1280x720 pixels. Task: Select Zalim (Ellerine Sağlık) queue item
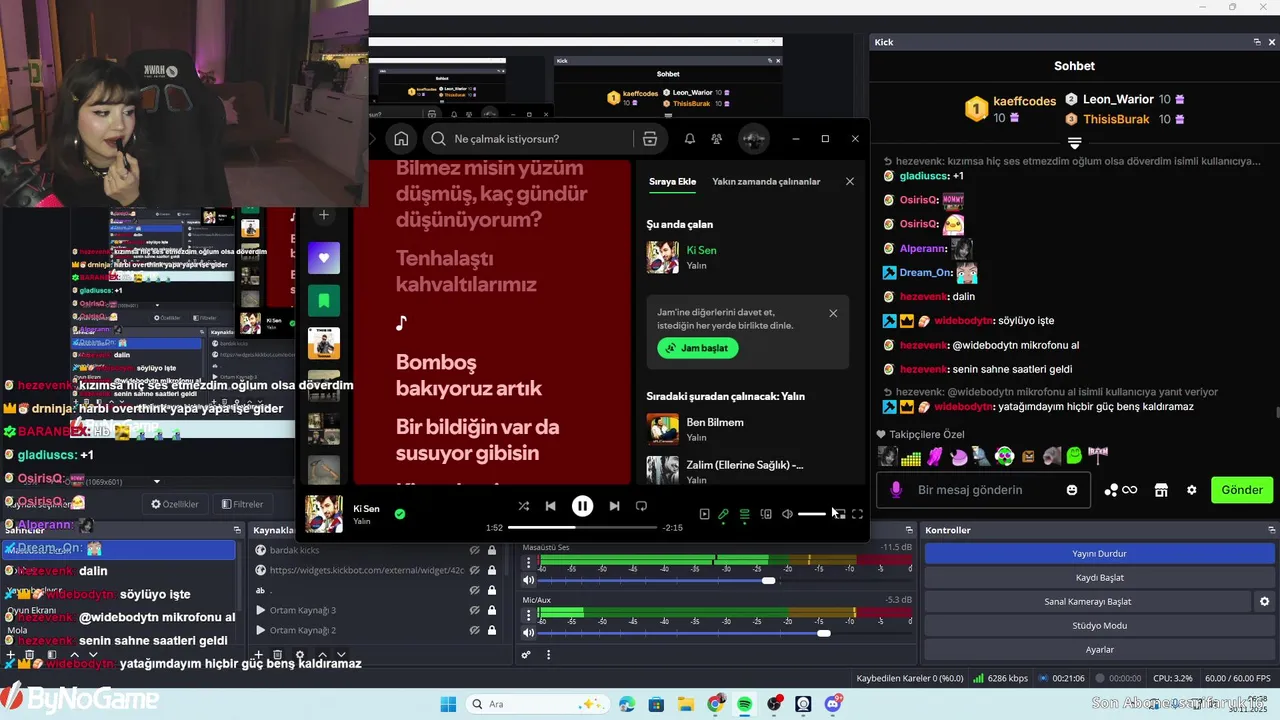[748, 470]
